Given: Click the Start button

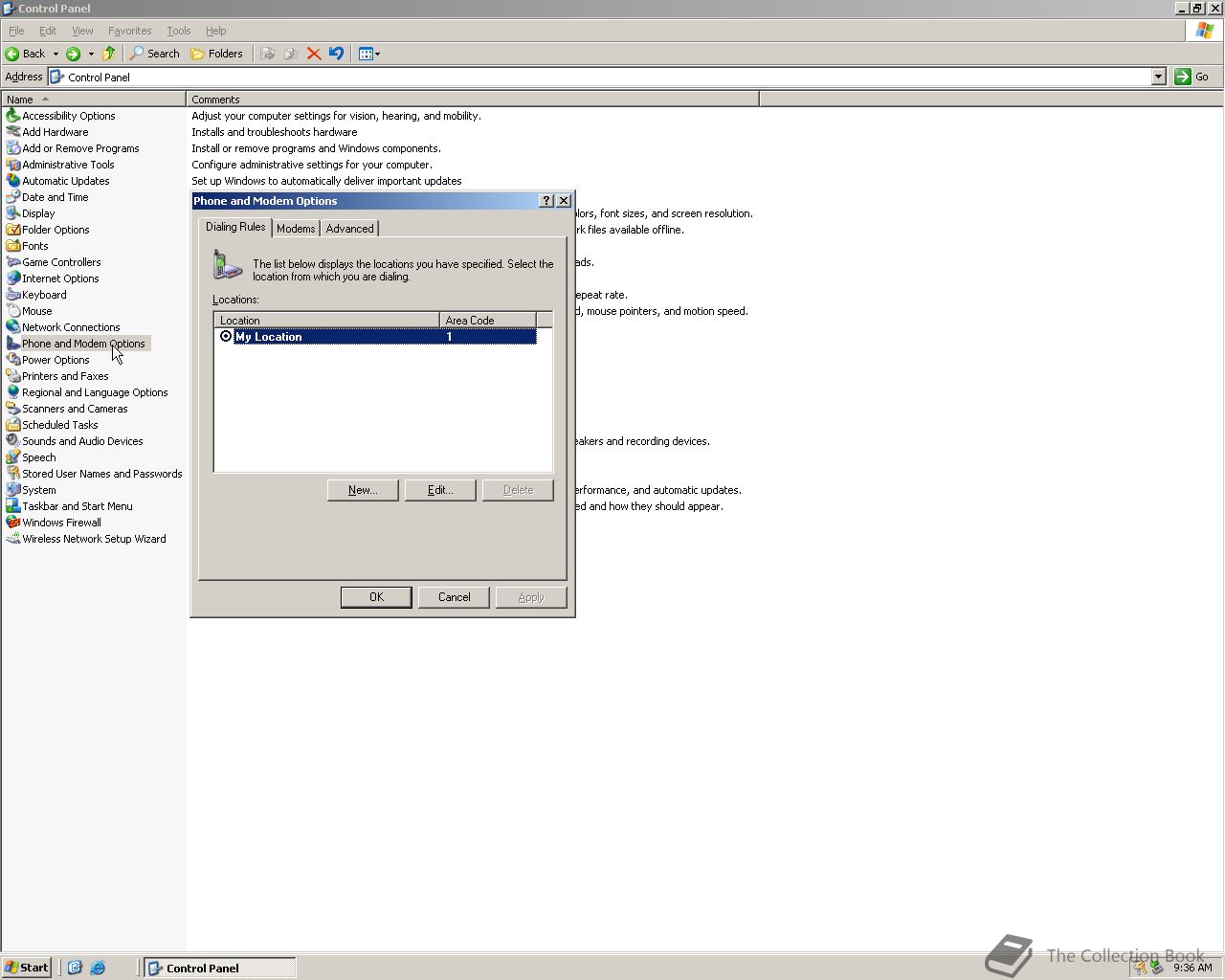Looking at the screenshot, I should 27,968.
